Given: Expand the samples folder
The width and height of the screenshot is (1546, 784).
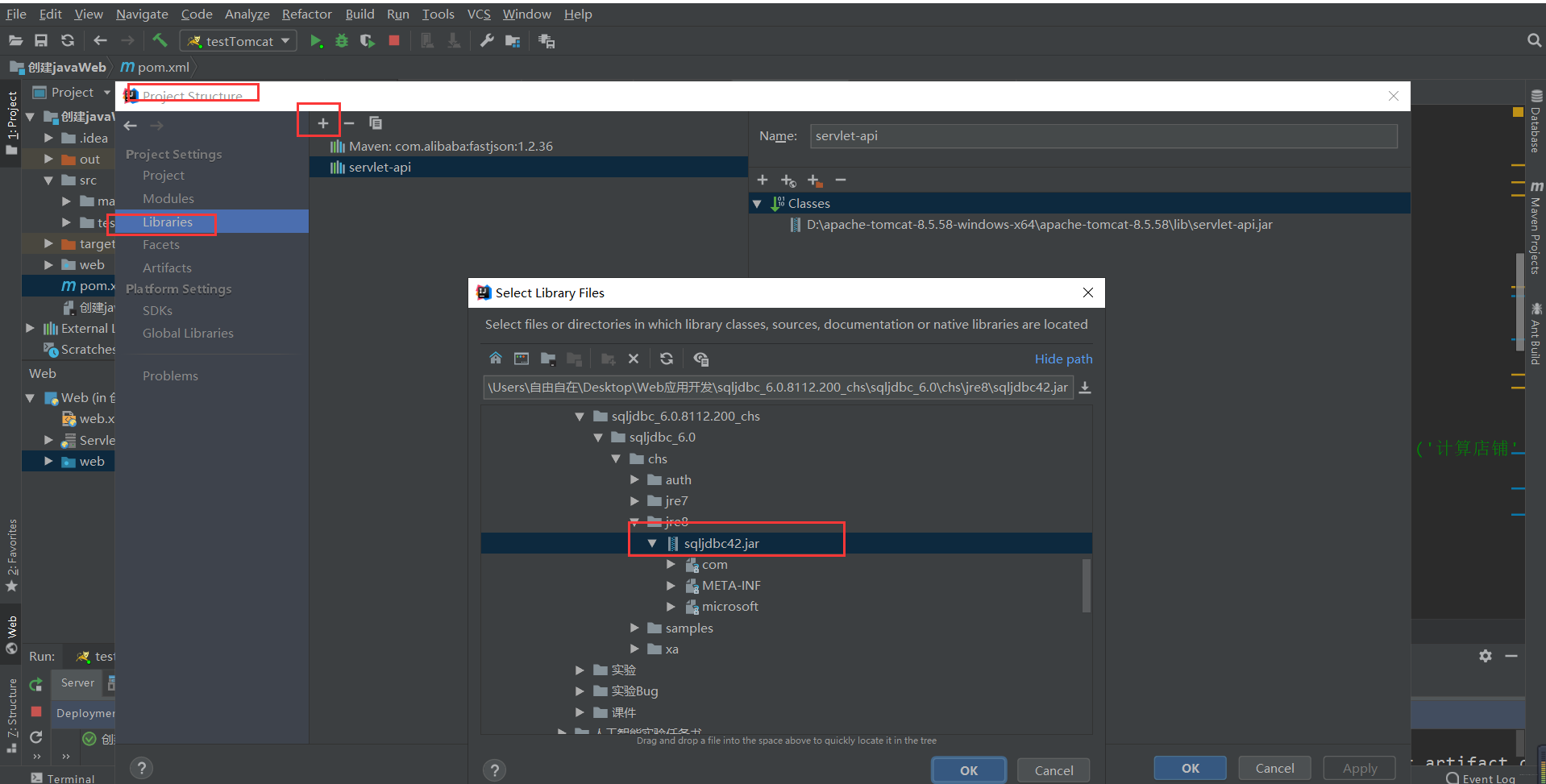Looking at the screenshot, I should 634,628.
